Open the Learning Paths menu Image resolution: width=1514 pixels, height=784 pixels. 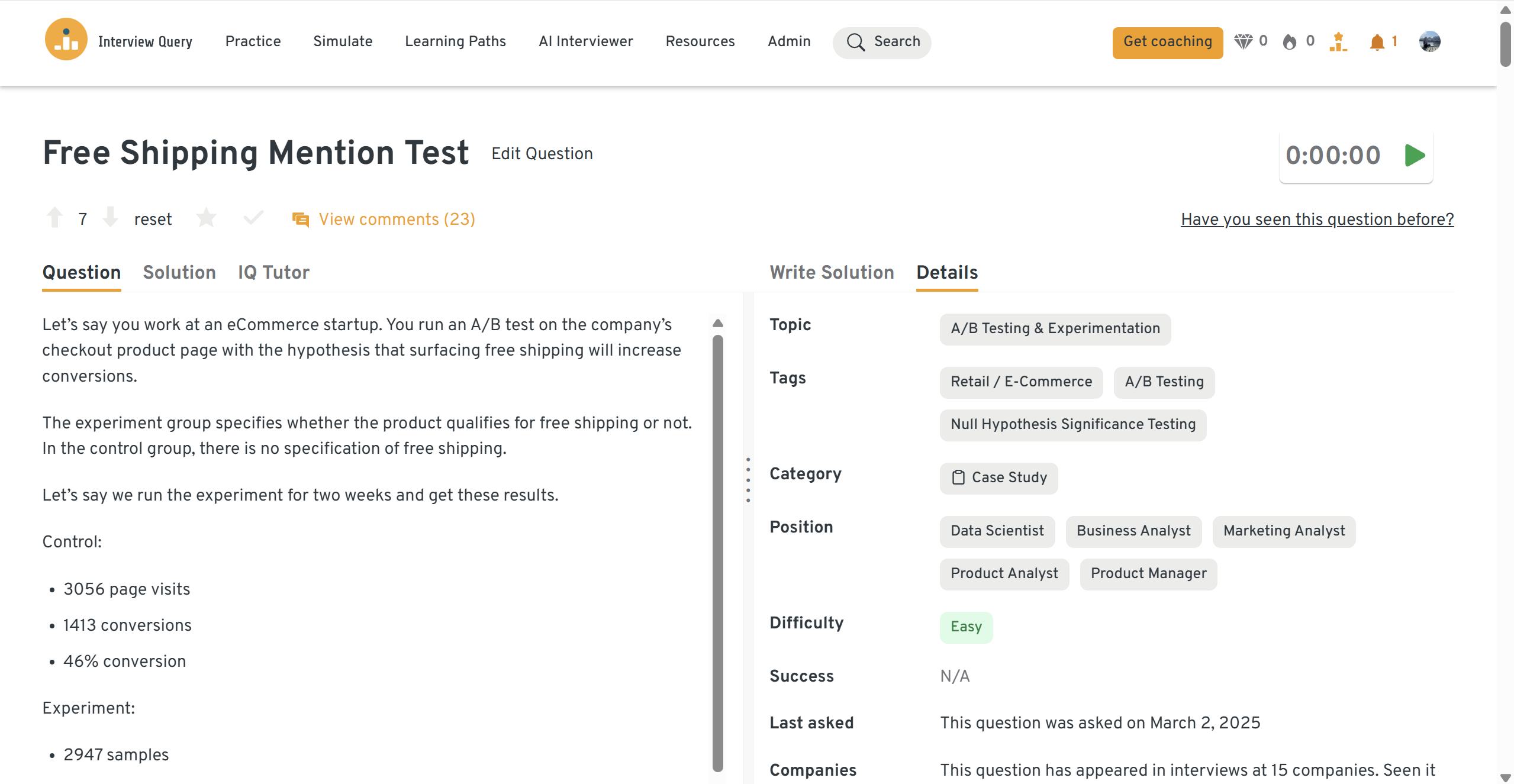tap(455, 41)
